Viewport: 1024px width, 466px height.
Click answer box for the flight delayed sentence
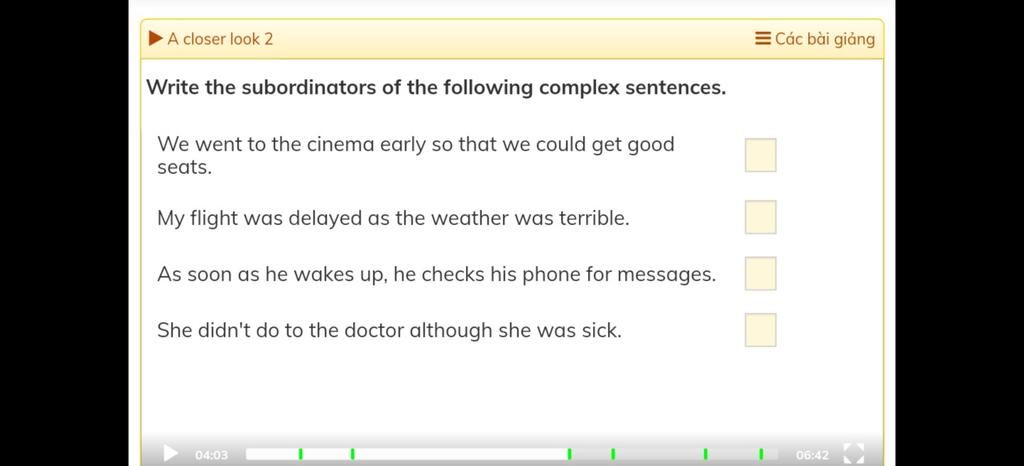tap(761, 217)
